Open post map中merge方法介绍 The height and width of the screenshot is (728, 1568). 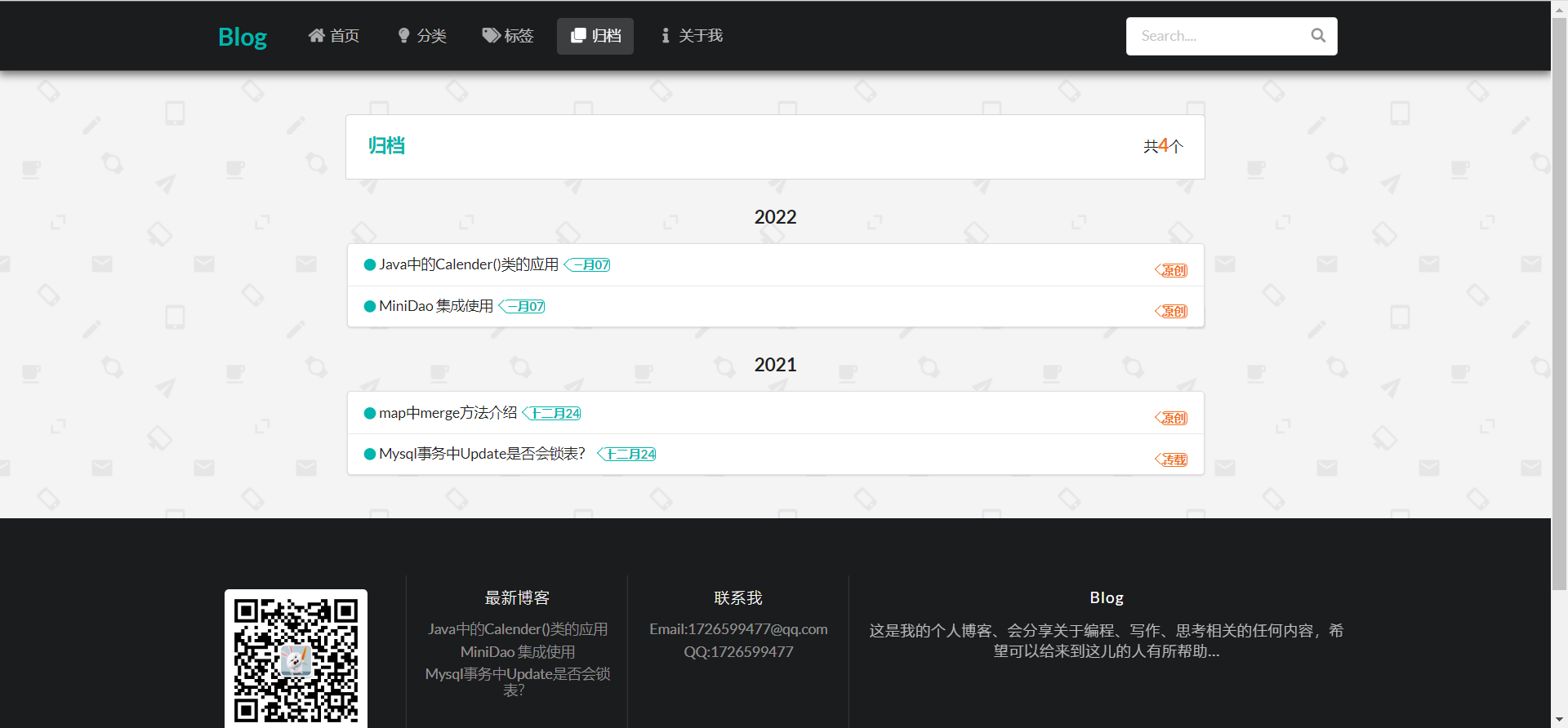448,413
